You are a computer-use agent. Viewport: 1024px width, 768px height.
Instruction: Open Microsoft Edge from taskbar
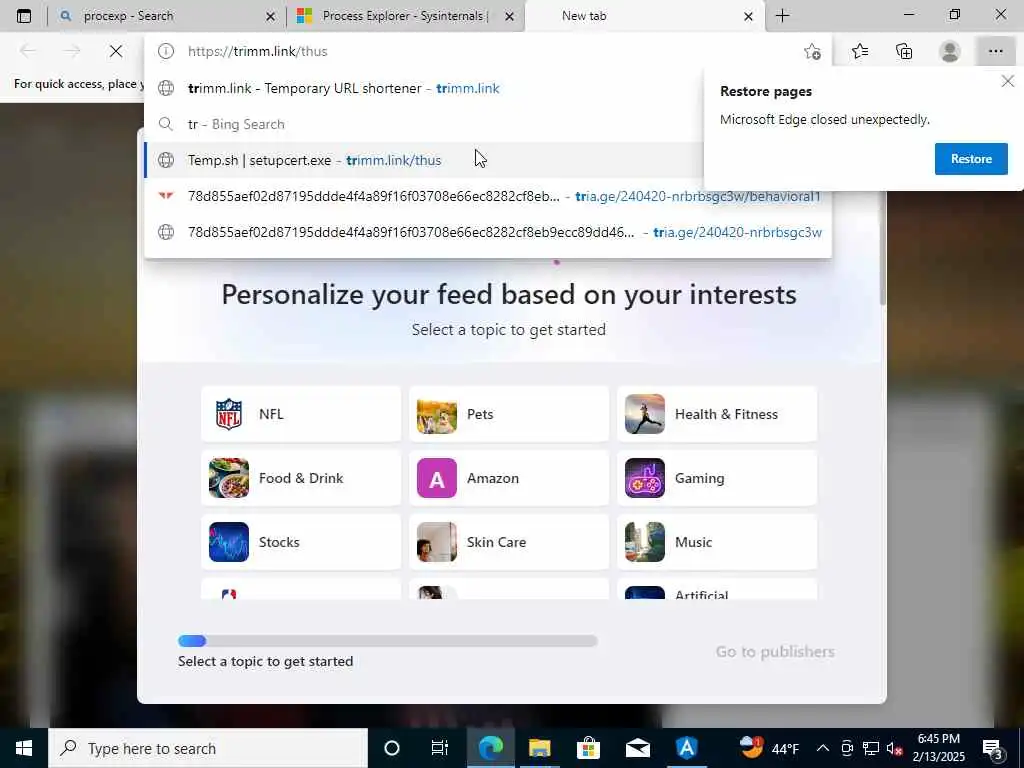[490, 748]
